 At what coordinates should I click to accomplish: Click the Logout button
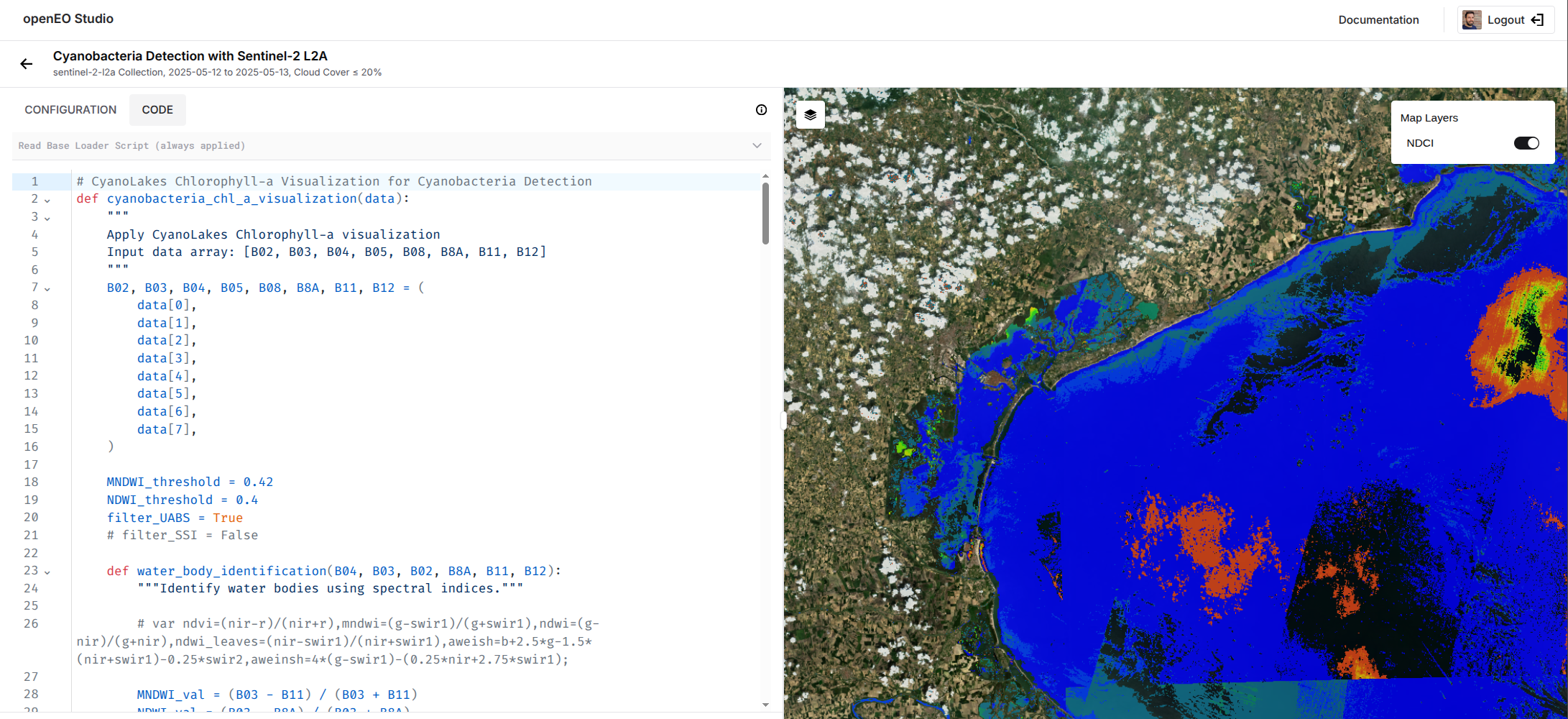click(x=1505, y=19)
